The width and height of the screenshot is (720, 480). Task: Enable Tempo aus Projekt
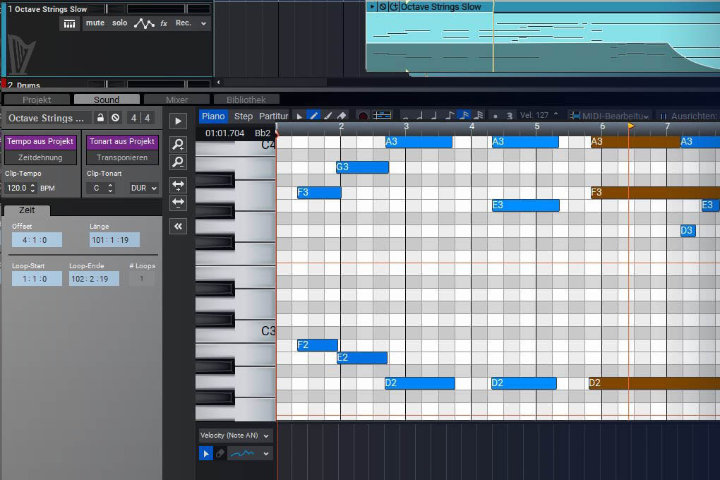(40, 141)
